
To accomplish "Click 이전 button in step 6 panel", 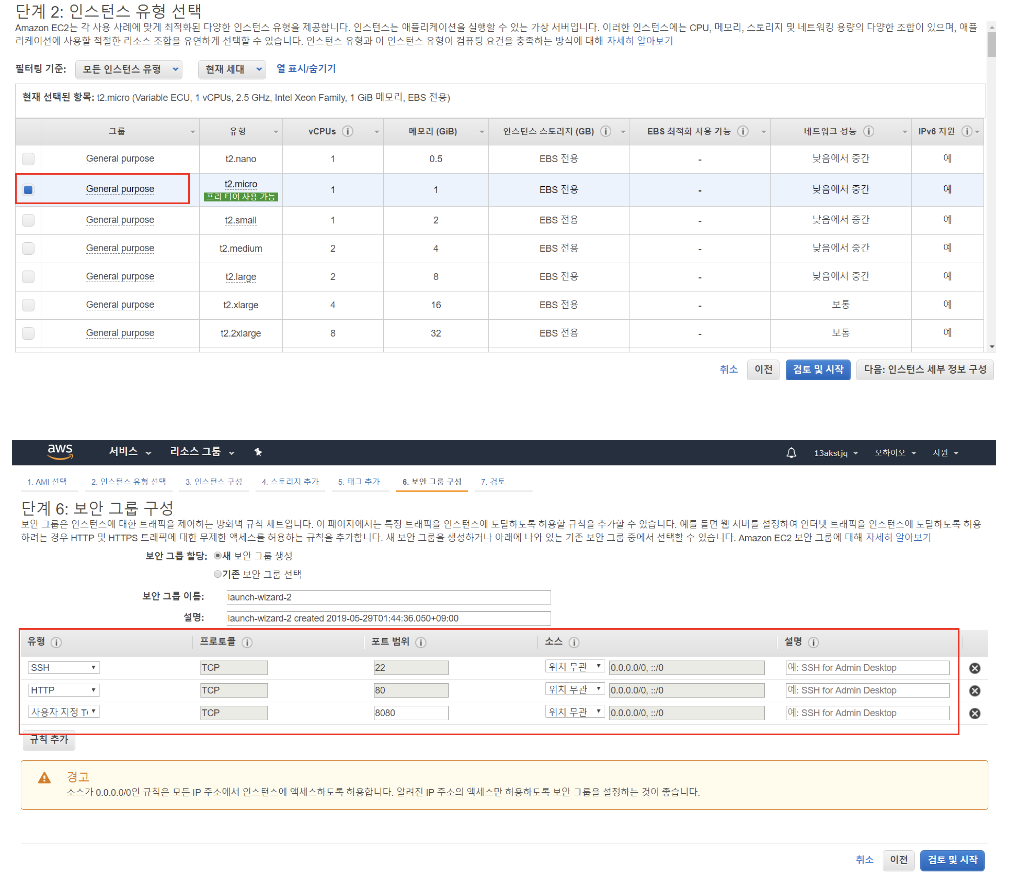I will coord(899,860).
